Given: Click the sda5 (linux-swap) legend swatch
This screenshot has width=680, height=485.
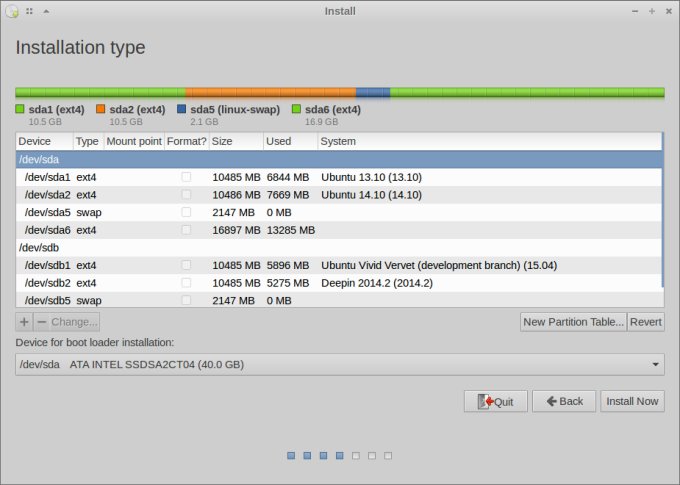Looking at the screenshot, I should pos(182,109).
